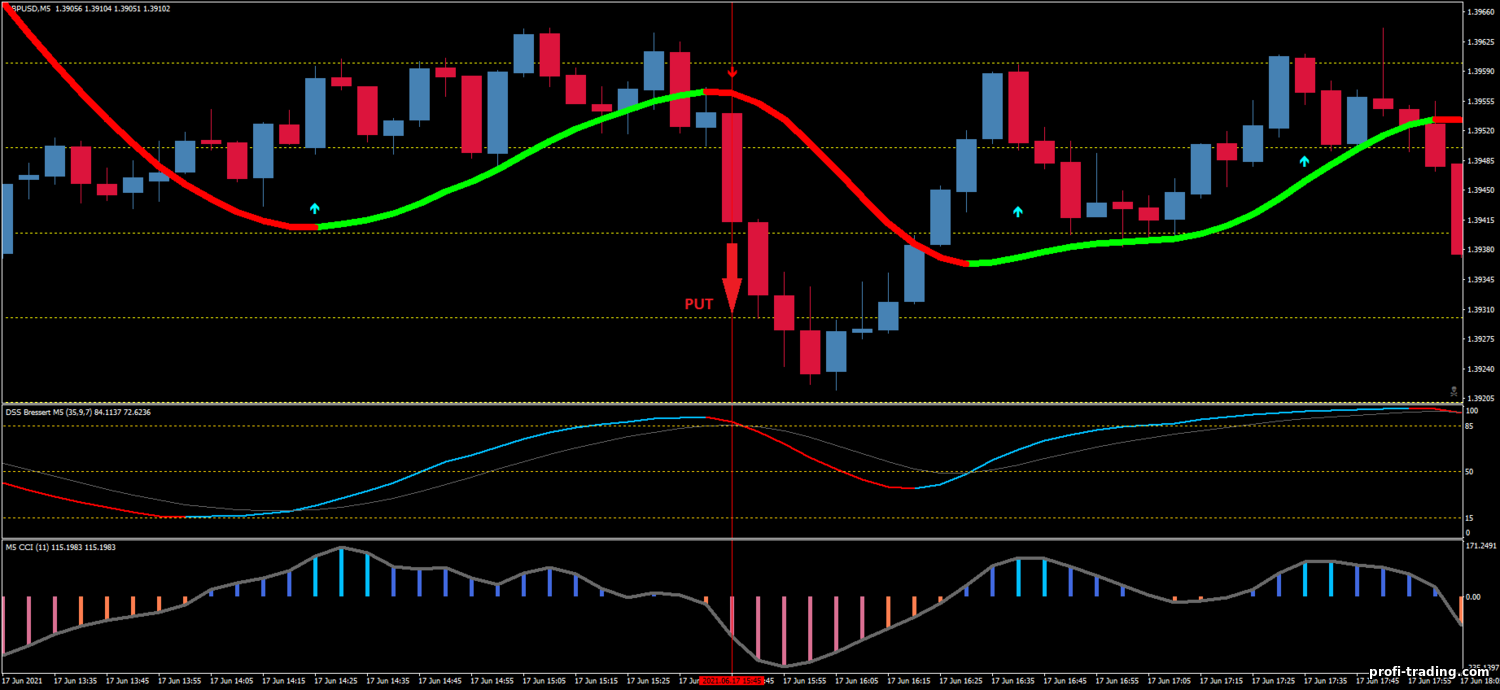This screenshot has height=690, width=1500.
Task: Click the 171.2491 value on CCI scale
Action: pyautogui.click(x=1479, y=546)
